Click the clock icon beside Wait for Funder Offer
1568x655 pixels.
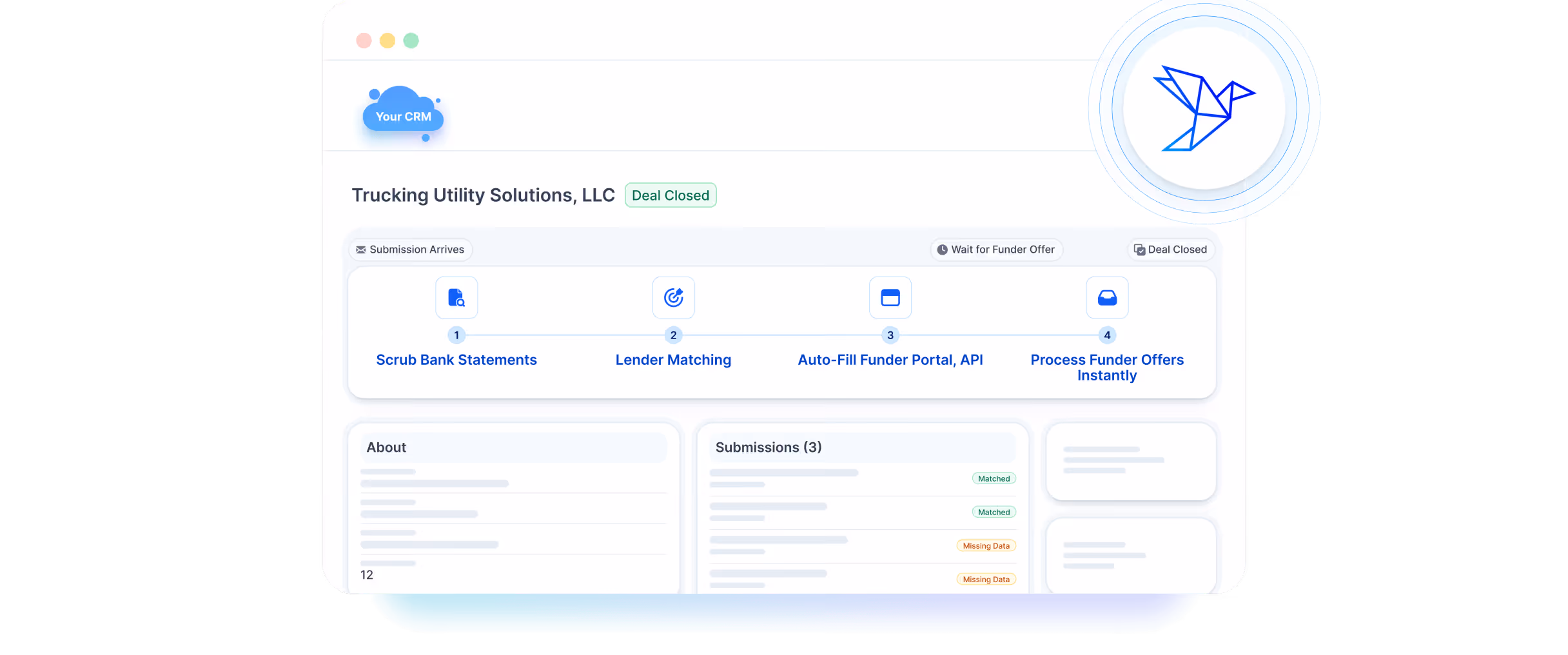pyautogui.click(x=942, y=249)
